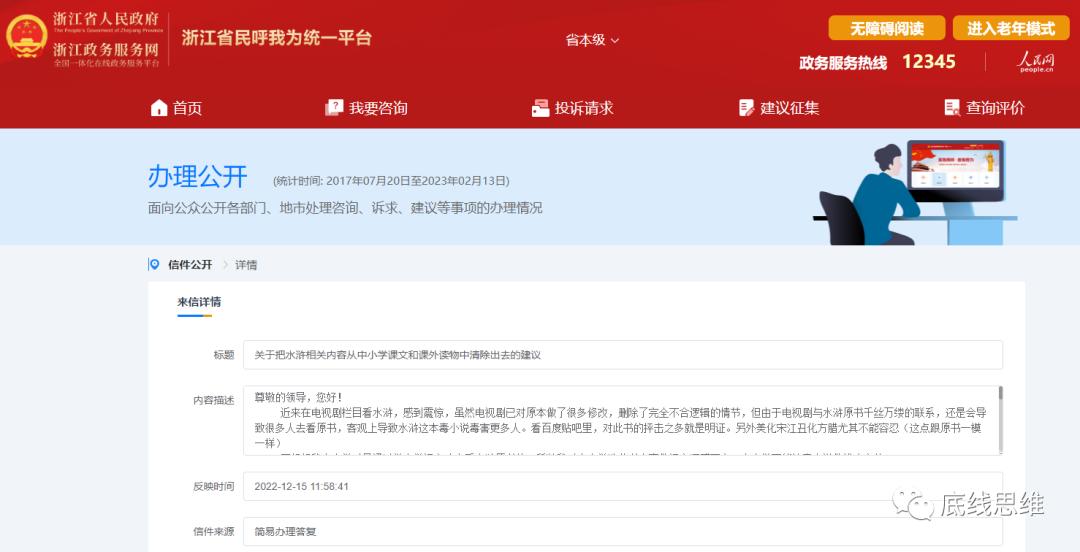
Task: Click the edit icon beside 建议征集
Action: 746,108
